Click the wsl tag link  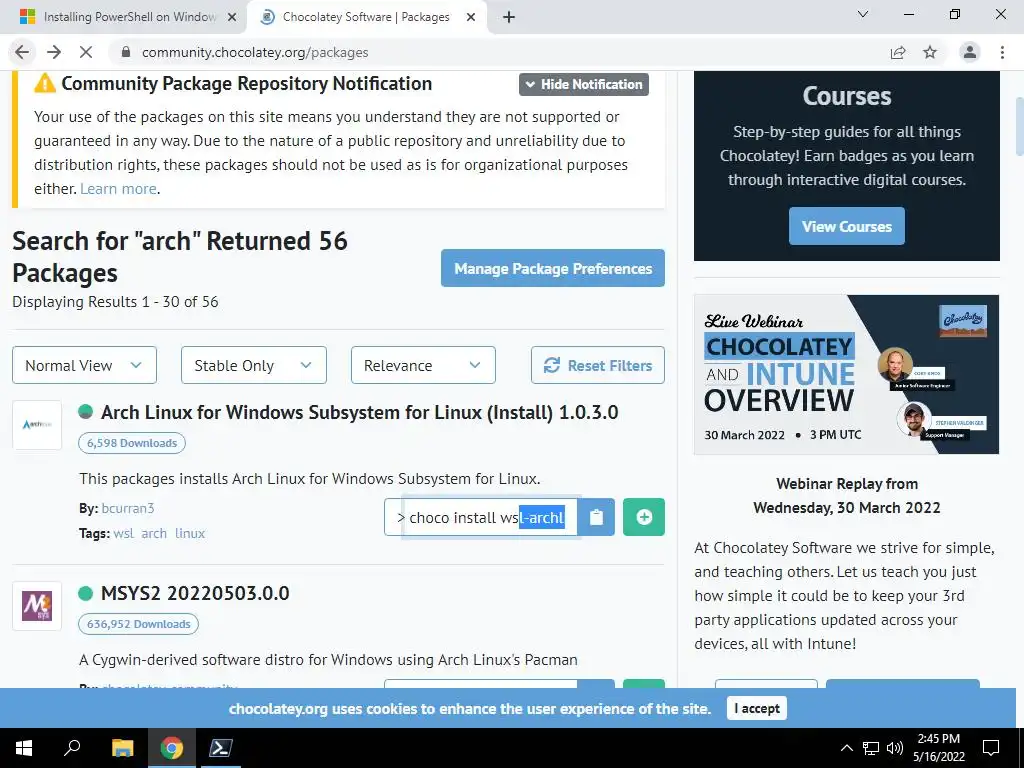click(123, 533)
